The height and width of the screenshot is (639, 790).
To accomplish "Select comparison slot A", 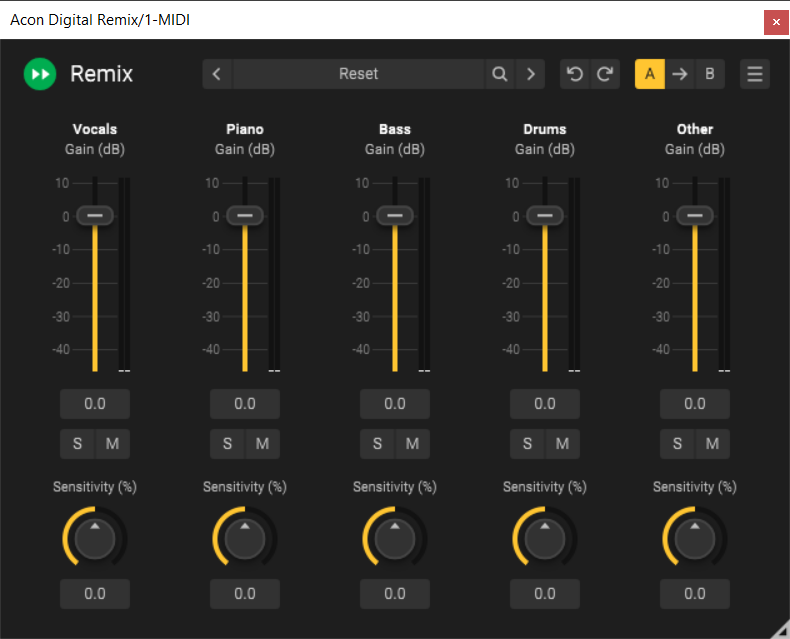I will pyautogui.click(x=650, y=74).
